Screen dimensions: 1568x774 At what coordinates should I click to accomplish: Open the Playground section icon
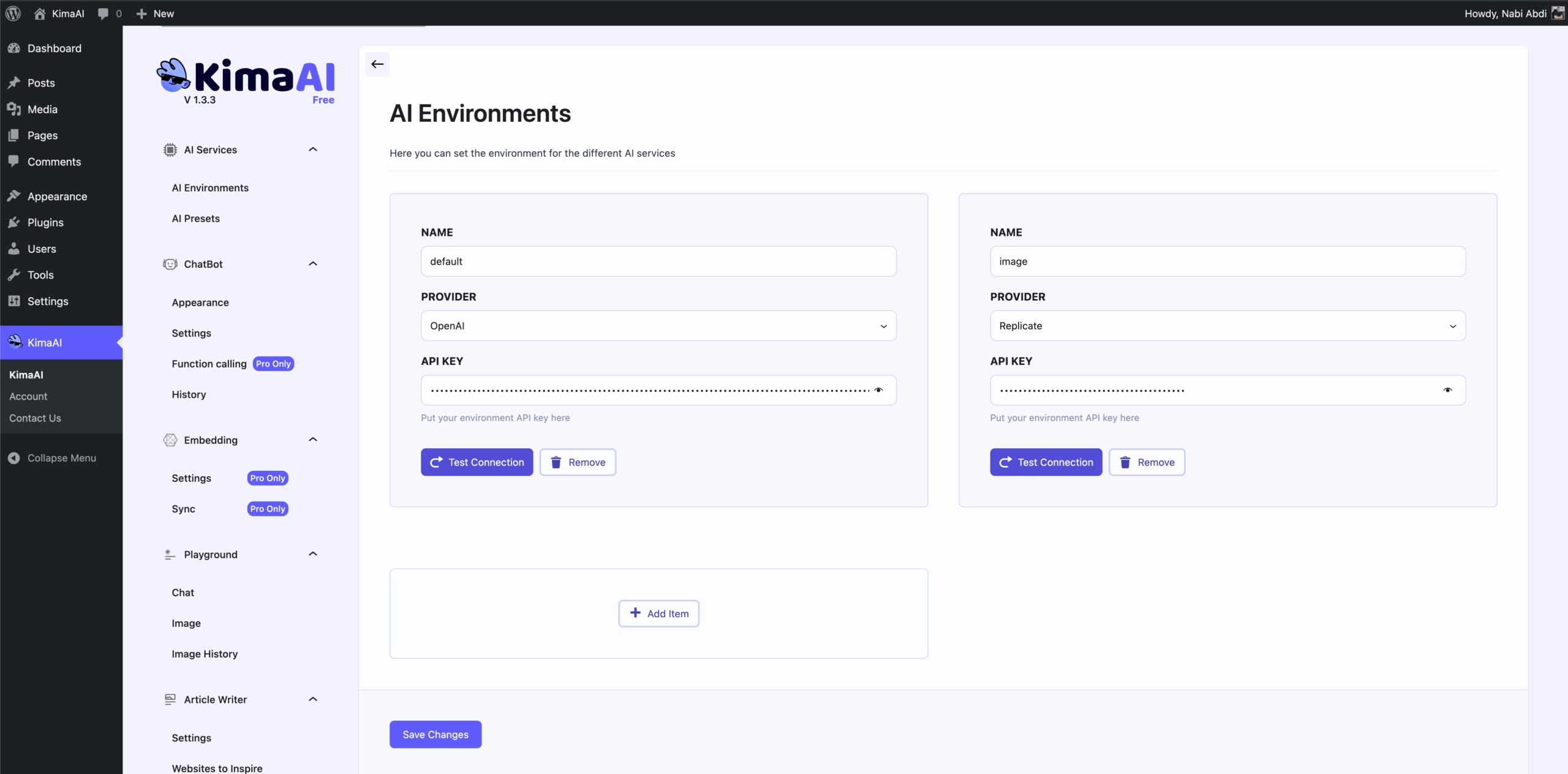click(x=169, y=554)
